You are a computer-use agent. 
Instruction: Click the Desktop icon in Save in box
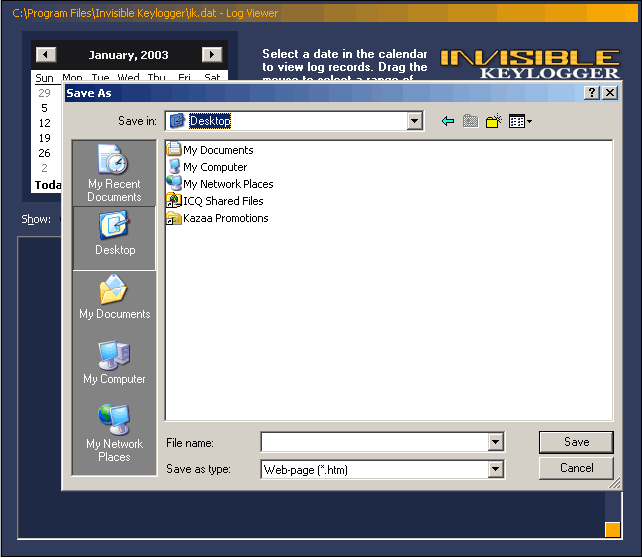177,121
